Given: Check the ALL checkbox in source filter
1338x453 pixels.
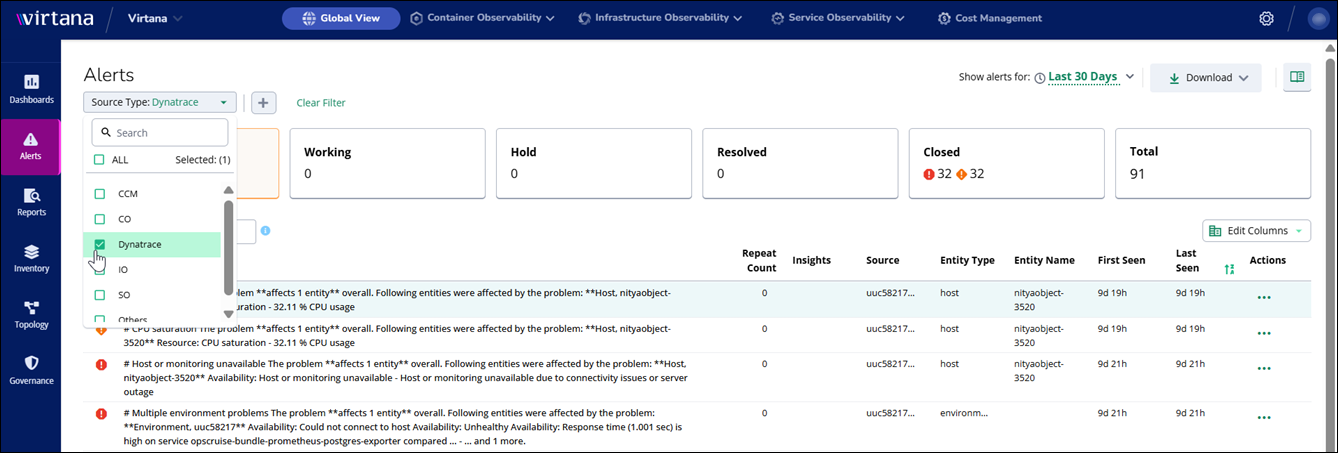Looking at the screenshot, I should coord(99,159).
